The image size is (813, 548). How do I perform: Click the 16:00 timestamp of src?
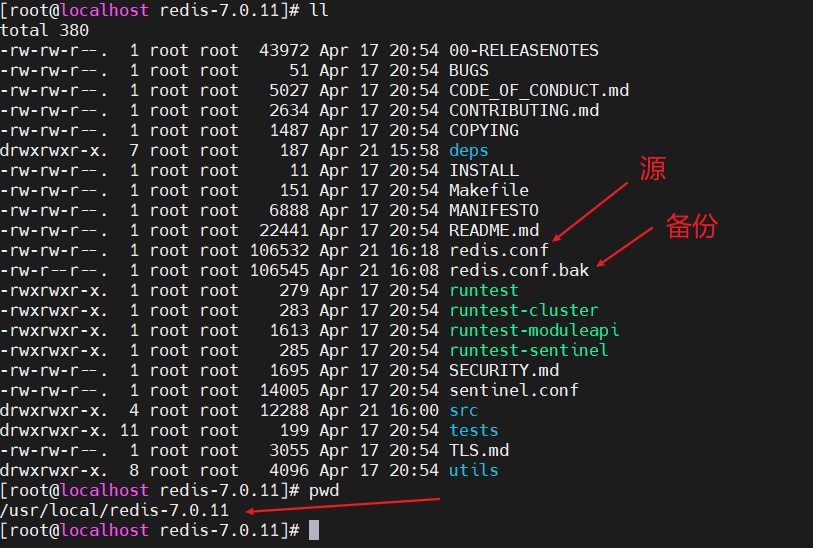(414, 410)
